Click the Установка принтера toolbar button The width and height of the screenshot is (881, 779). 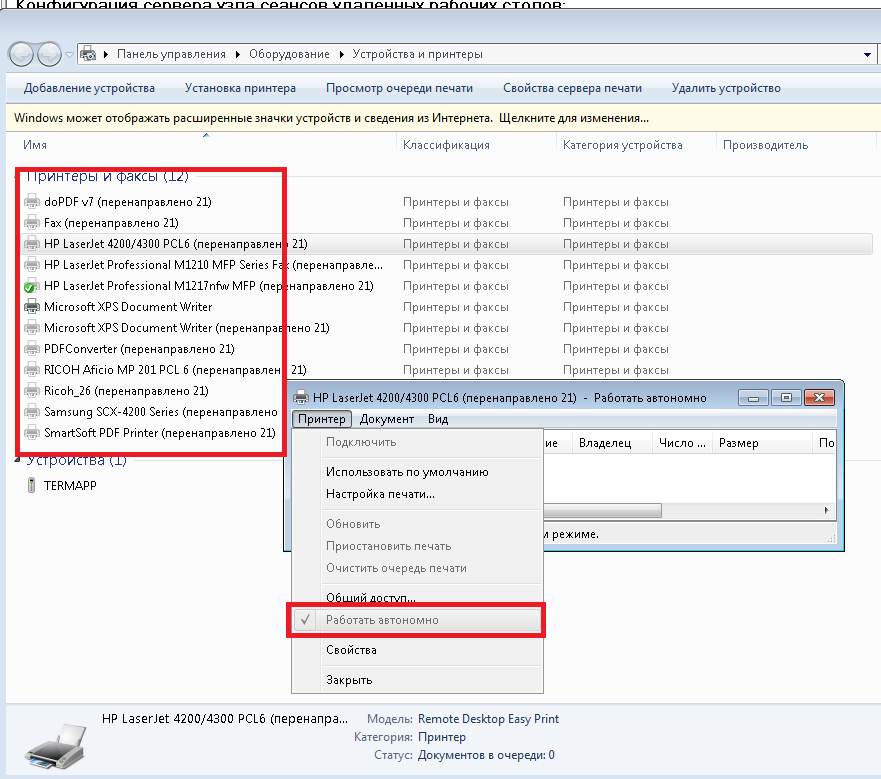(240, 88)
